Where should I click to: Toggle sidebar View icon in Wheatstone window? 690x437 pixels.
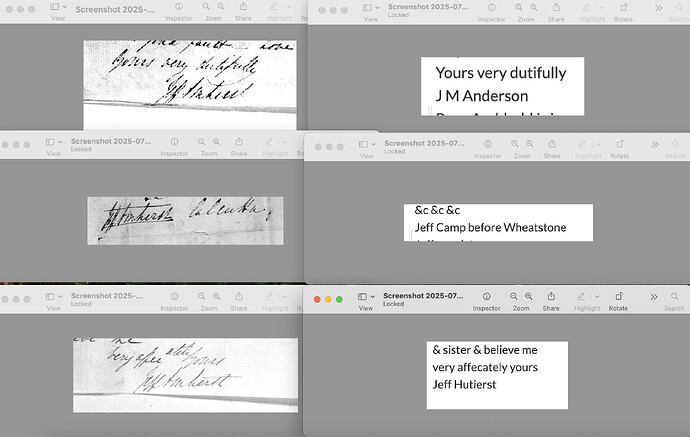[363, 144]
